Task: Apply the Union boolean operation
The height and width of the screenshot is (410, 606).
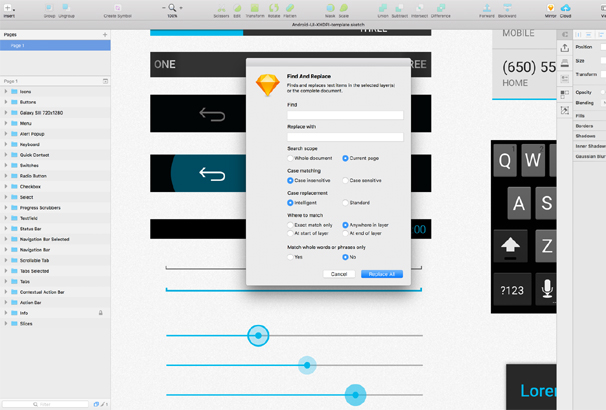Action: click(383, 9)
